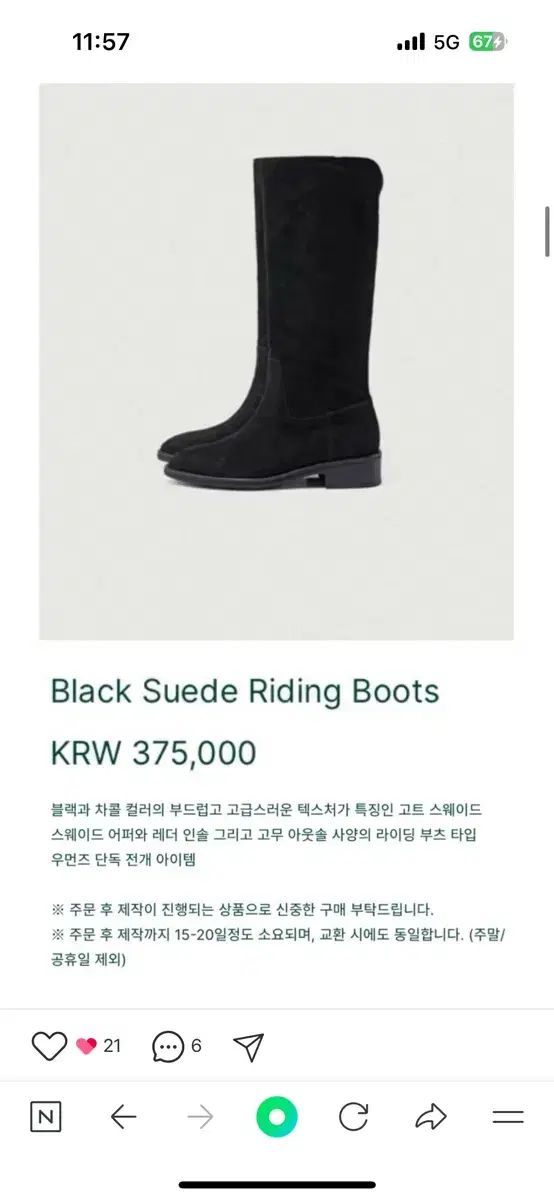Tap the 11:57 clock in status bar
This screenshot has height=1200, width=554.
101,42
